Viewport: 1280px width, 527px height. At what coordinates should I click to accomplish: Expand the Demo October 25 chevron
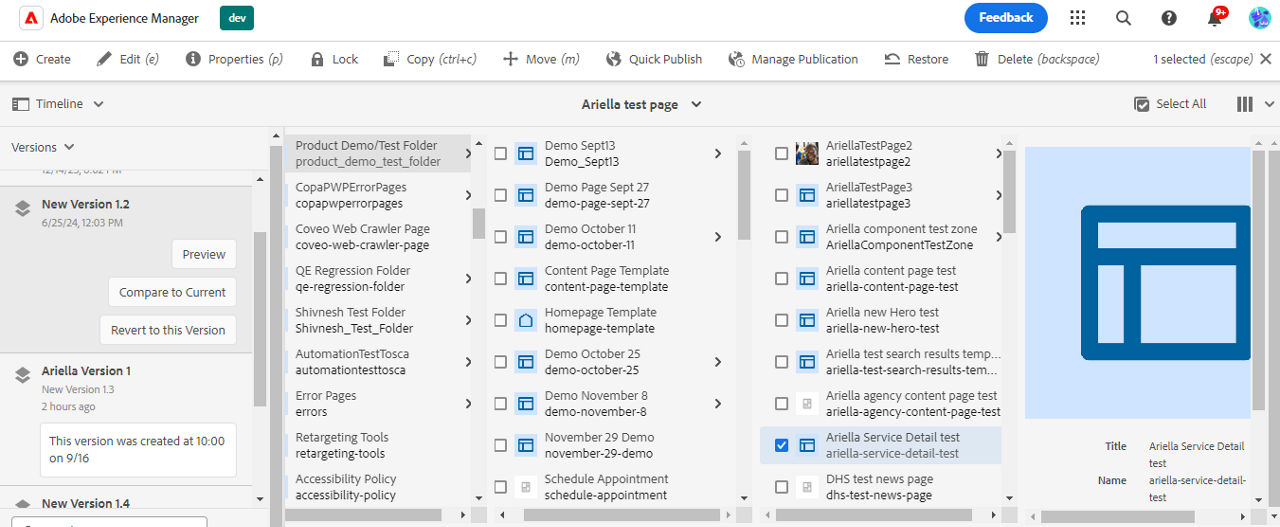pos(718,362)
